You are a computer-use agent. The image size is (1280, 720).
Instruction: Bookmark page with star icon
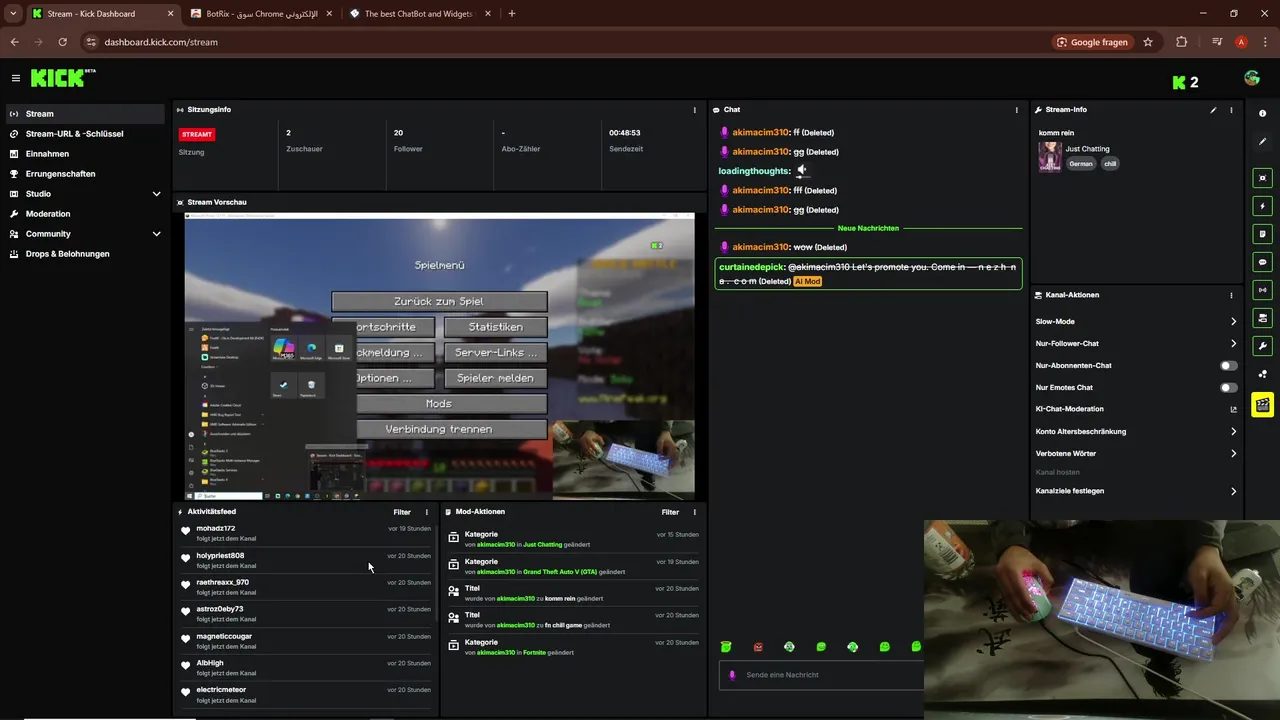click(x=1148, y=42)
